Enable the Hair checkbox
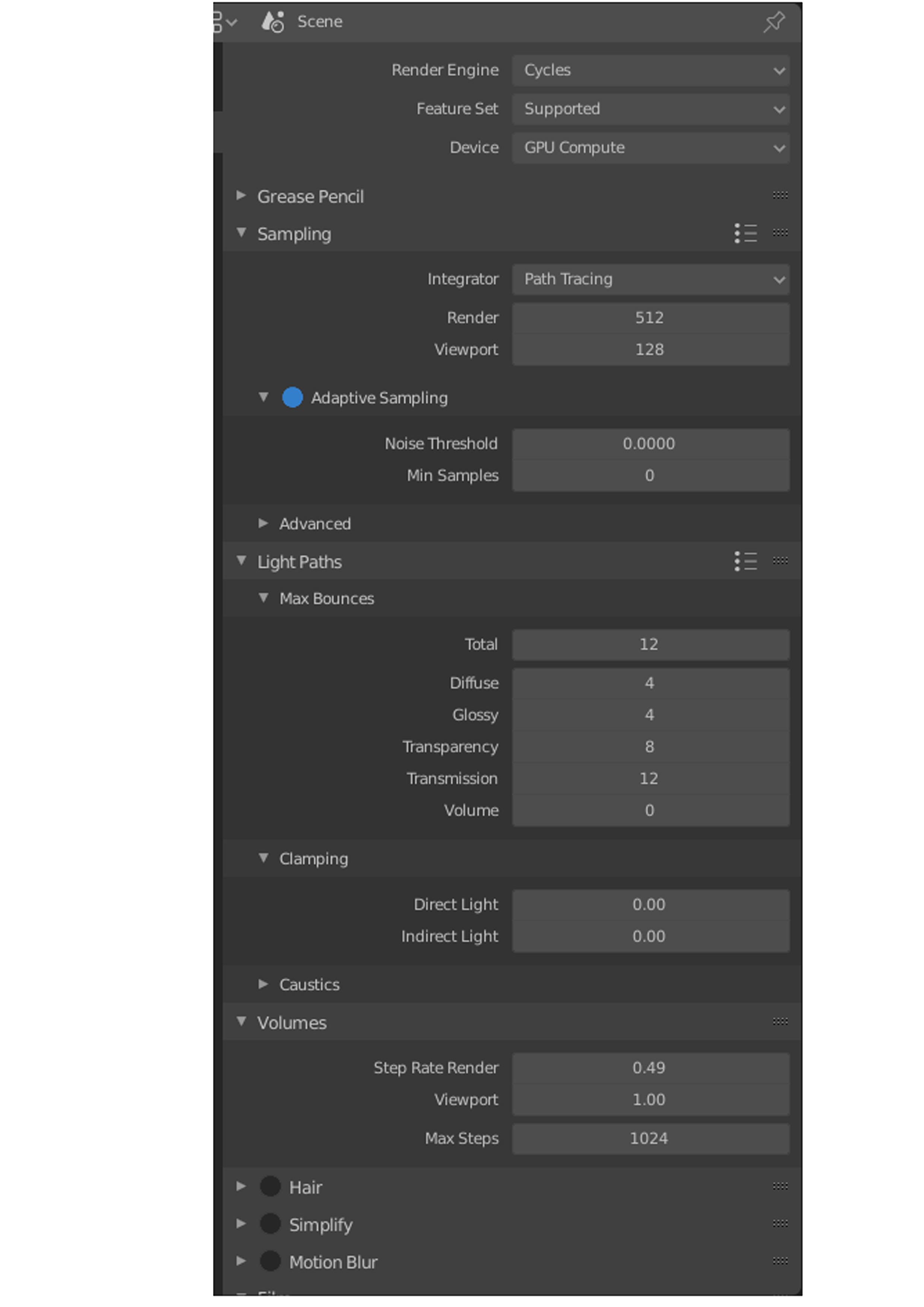The height and width of the screenshot is (1307, 924). 270,1187
